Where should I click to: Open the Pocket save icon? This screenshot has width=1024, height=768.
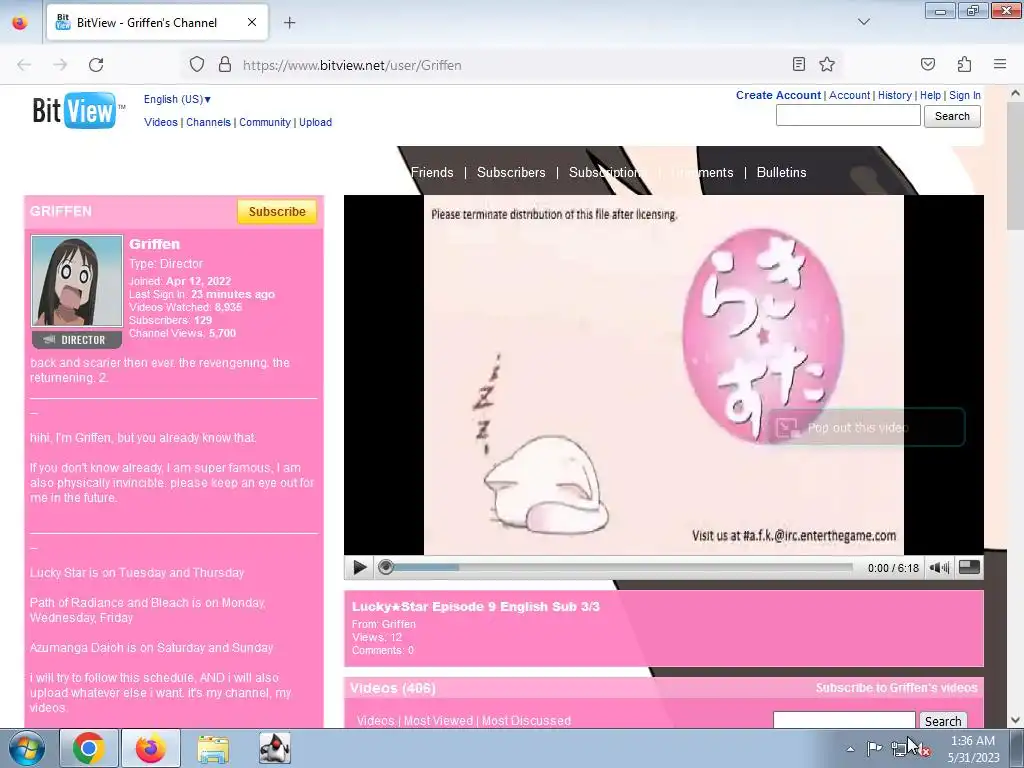[x=927, y=65]
